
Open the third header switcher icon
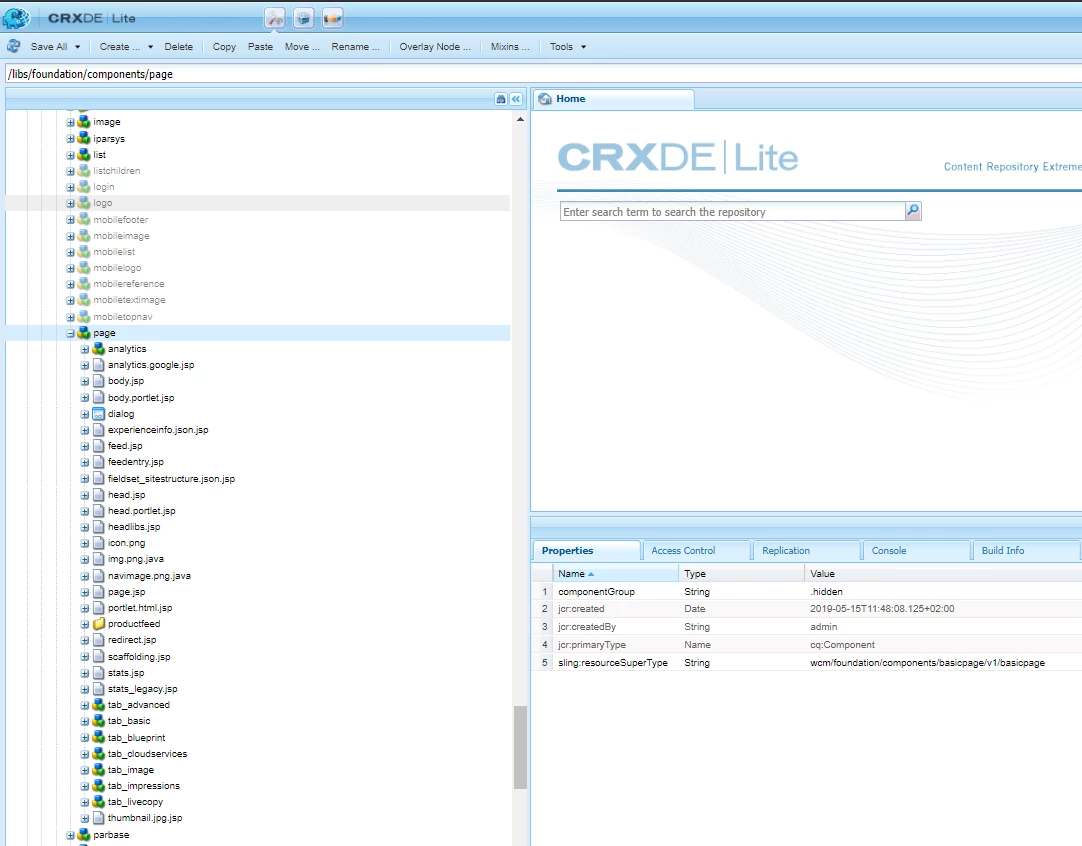(x=333, y=19)
